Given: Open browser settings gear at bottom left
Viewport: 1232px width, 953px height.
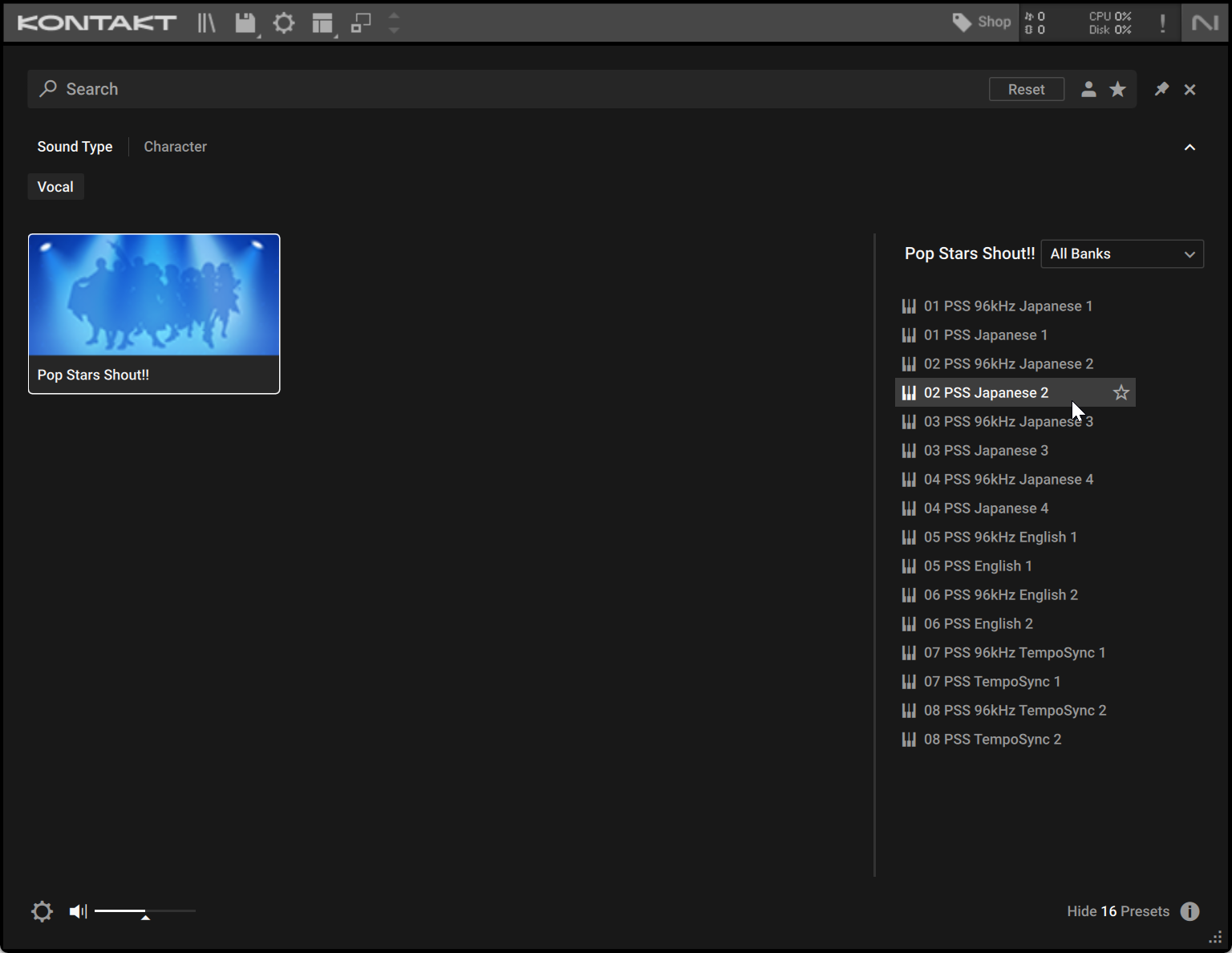Looking at the screenshot, I should pyautogui.click(x=42, y=911).
